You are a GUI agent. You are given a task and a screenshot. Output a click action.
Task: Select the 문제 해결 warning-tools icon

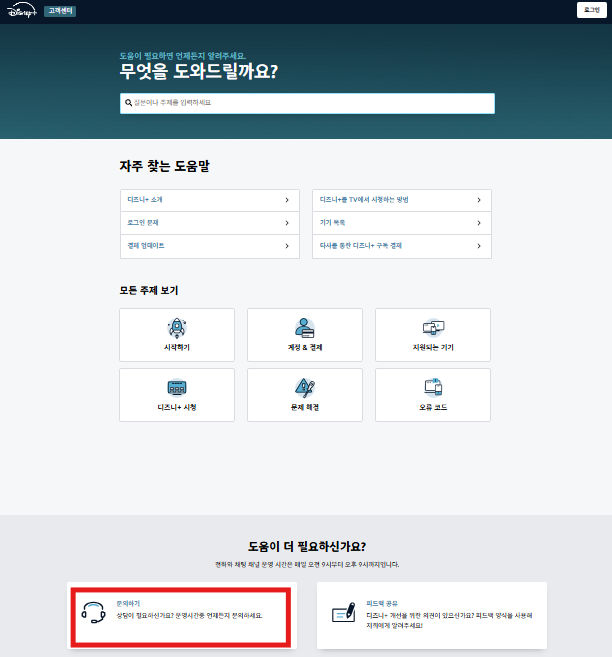click(305, 388)
